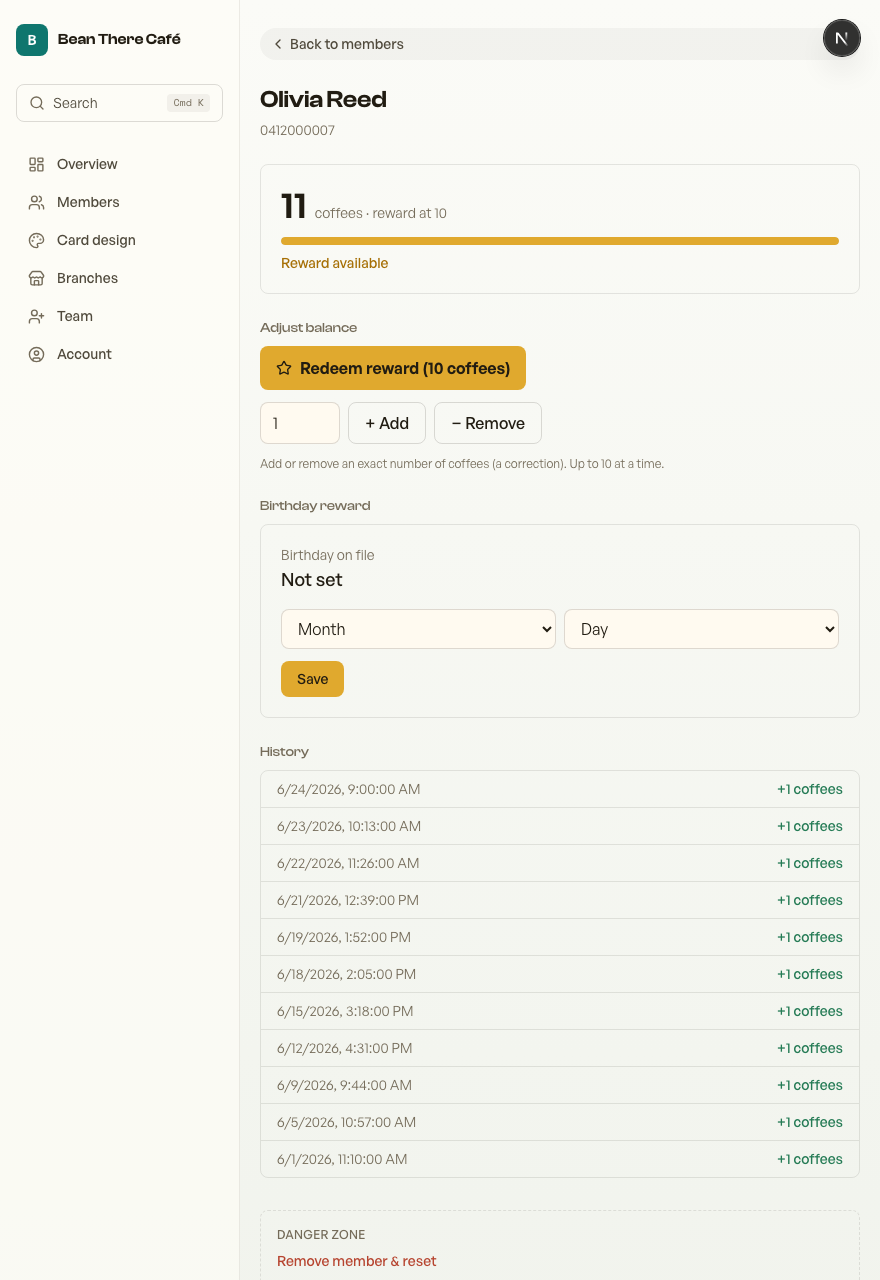Select history row 6/18/2026, 2:05:00 PM

(560, 974)
